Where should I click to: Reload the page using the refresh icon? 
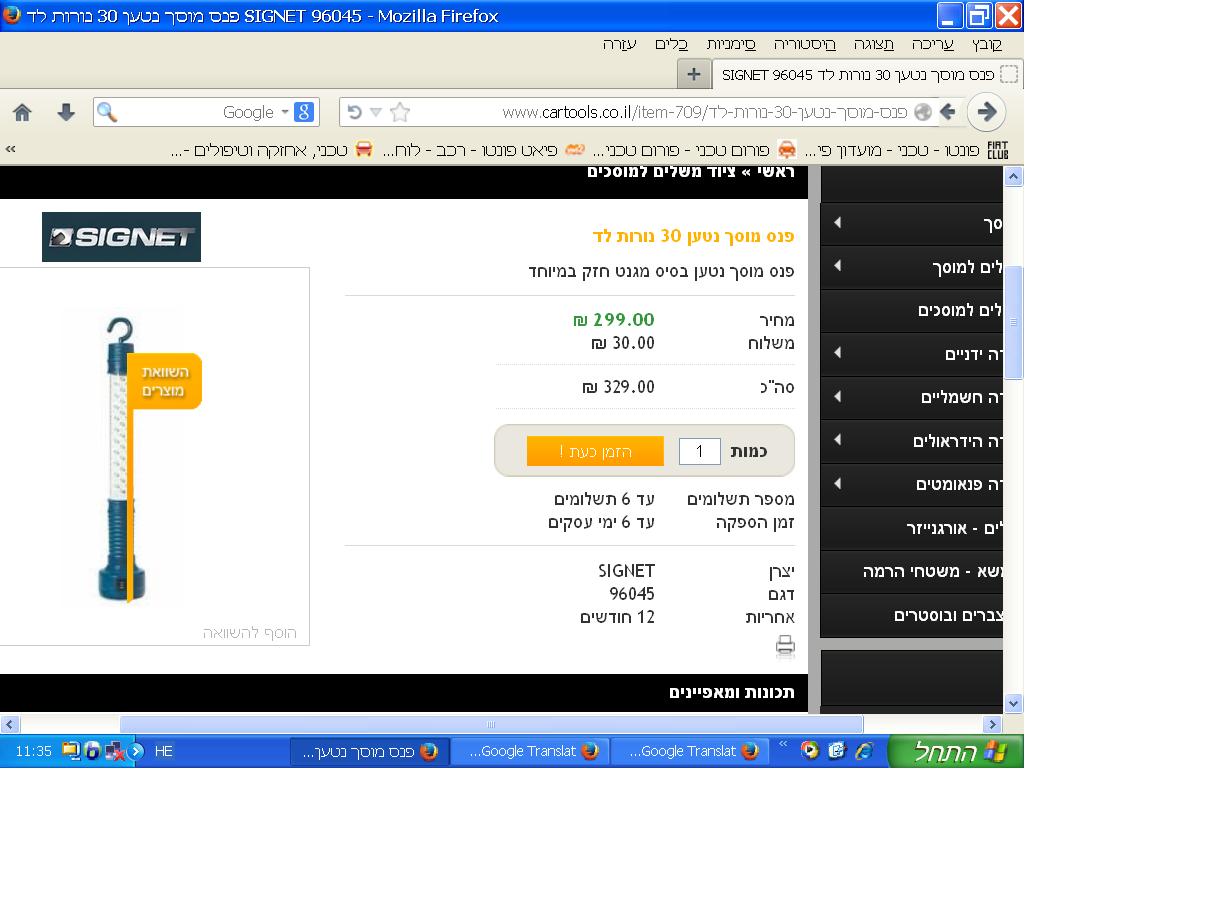pyautogui.click(x=354, y=112)
